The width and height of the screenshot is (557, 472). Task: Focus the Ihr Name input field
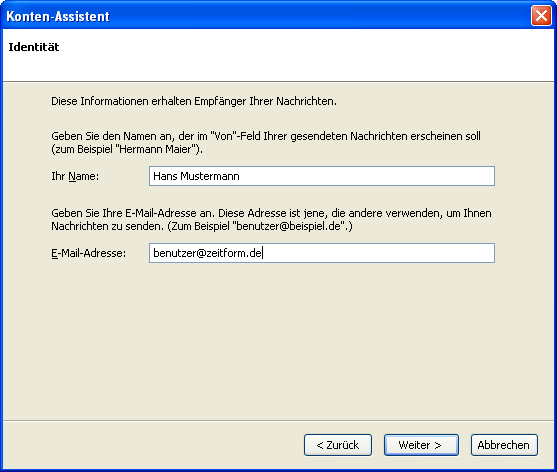322,176
